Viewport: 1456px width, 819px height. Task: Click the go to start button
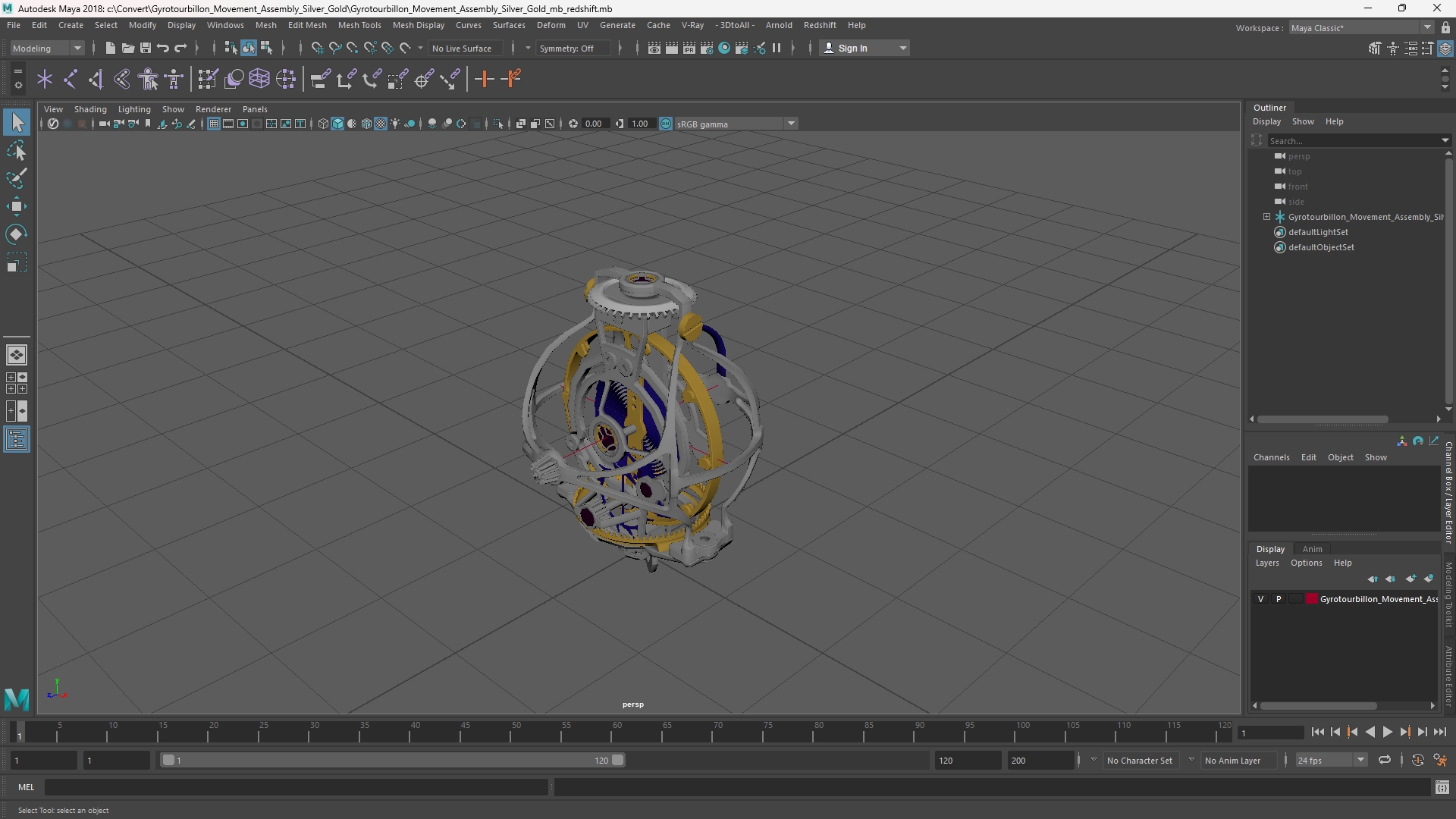point(1318,732)
